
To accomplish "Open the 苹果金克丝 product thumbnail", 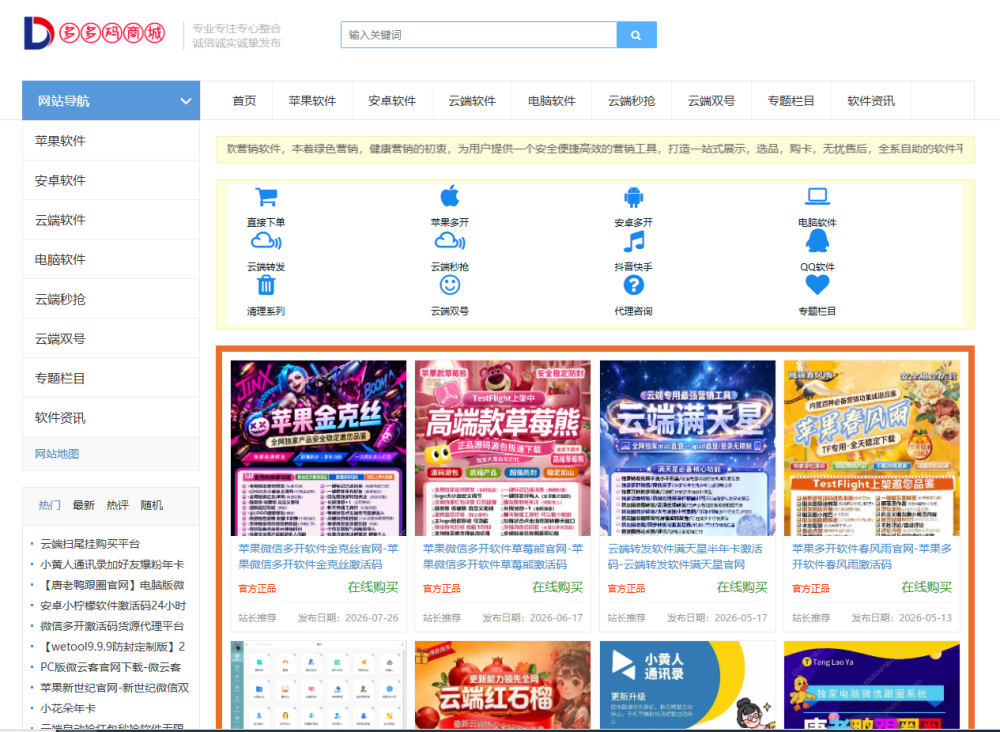I will pyautogui.click(x=318, y=448).
